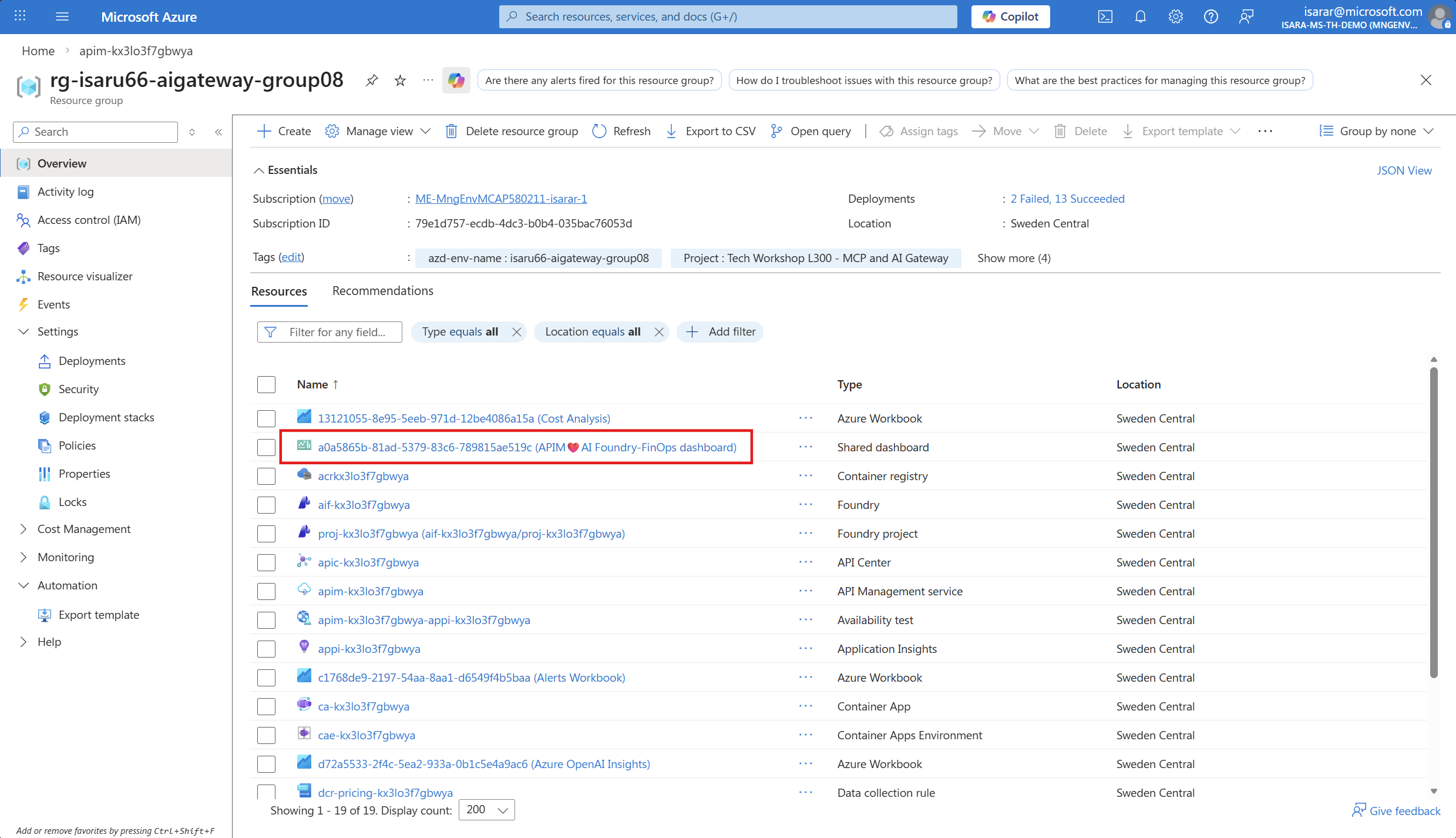Viewport: 1456px width, 838px height.
Task: Expand Cost Management group
Action: pyautogui.click(x=23, y=529)
